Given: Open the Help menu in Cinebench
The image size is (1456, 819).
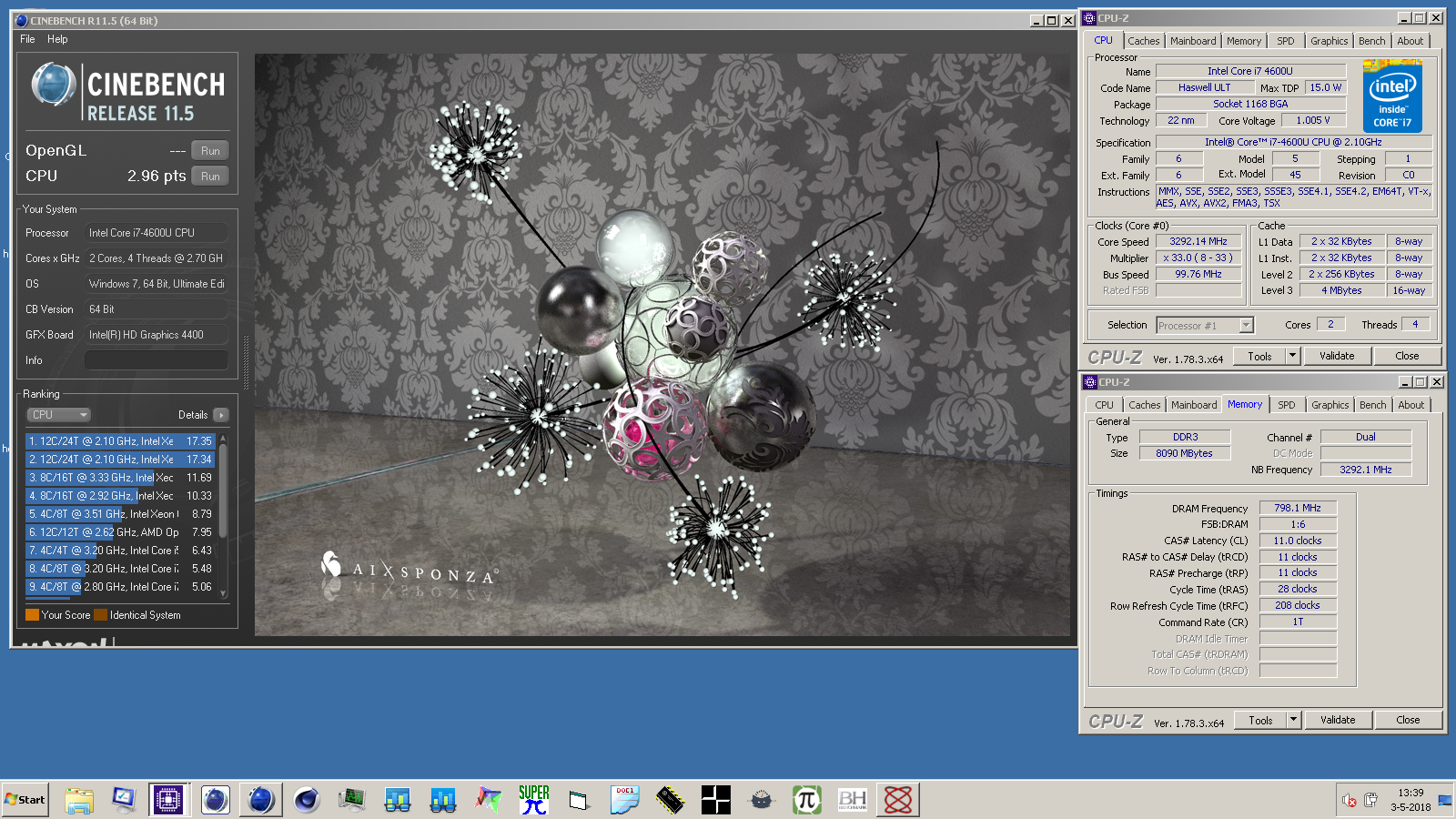Looking at the screenshot, I should coord(57,39).
